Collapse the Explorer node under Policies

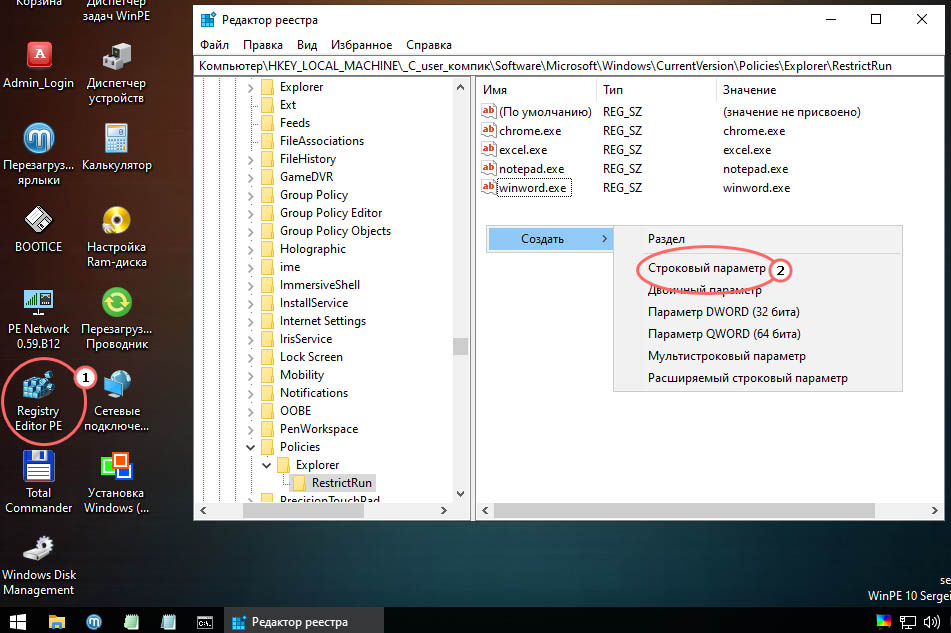click(x=266, y=466)
